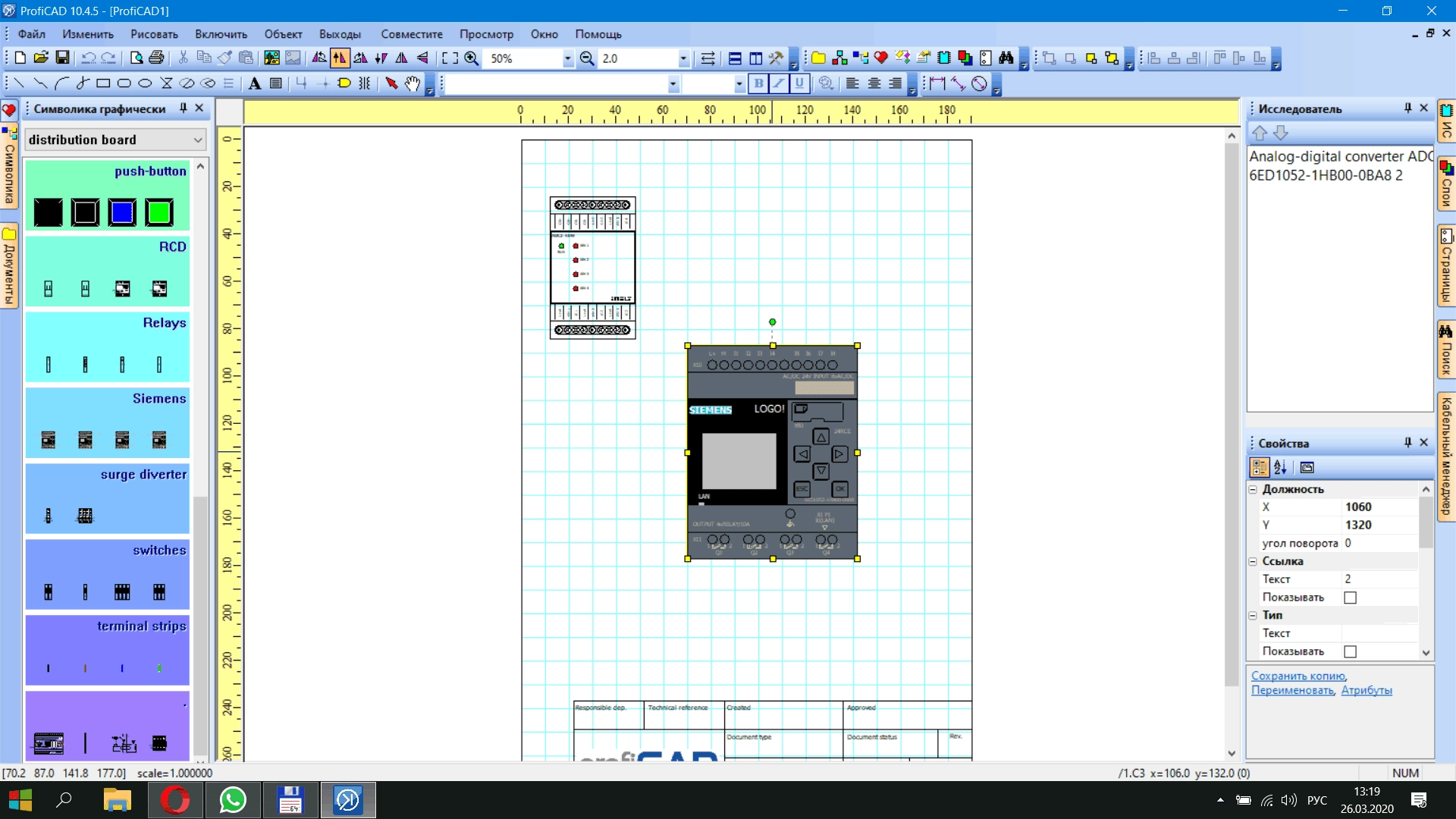Pin the Символика графически panel
1456x819 pixels.
pyautogui.click(x=184, y=108)
